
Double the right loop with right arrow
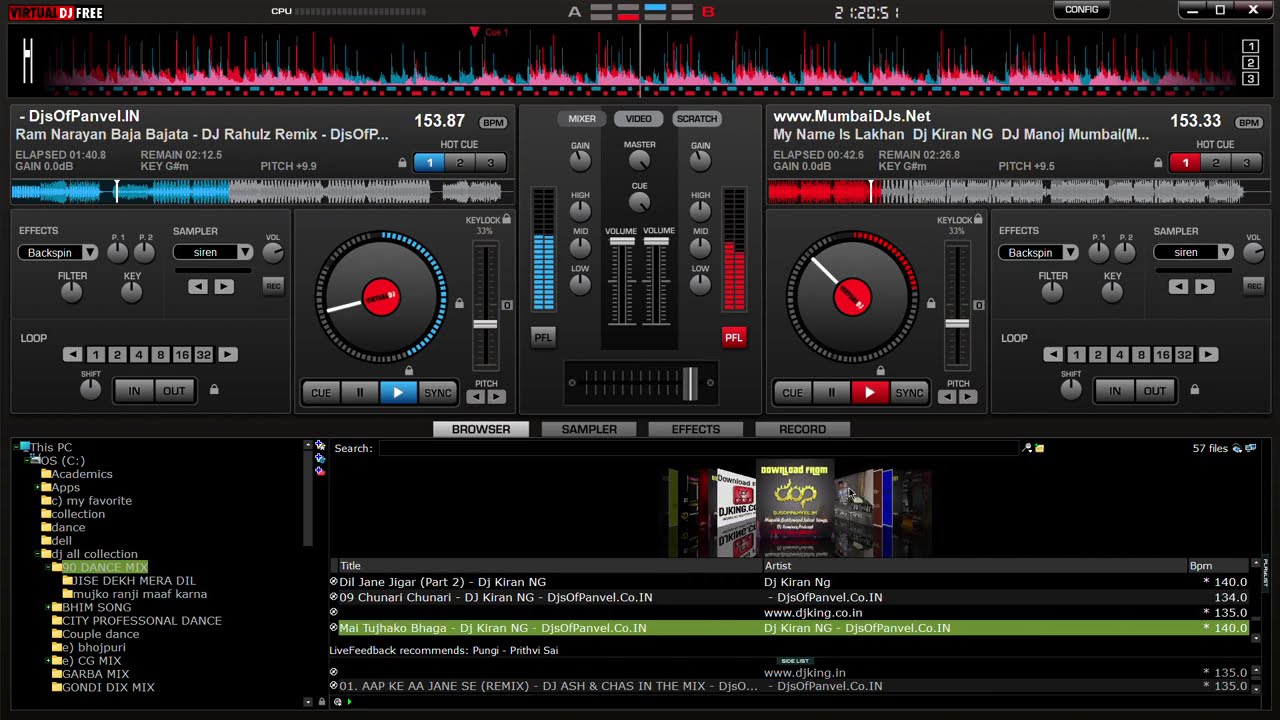tap(1208, 355)
